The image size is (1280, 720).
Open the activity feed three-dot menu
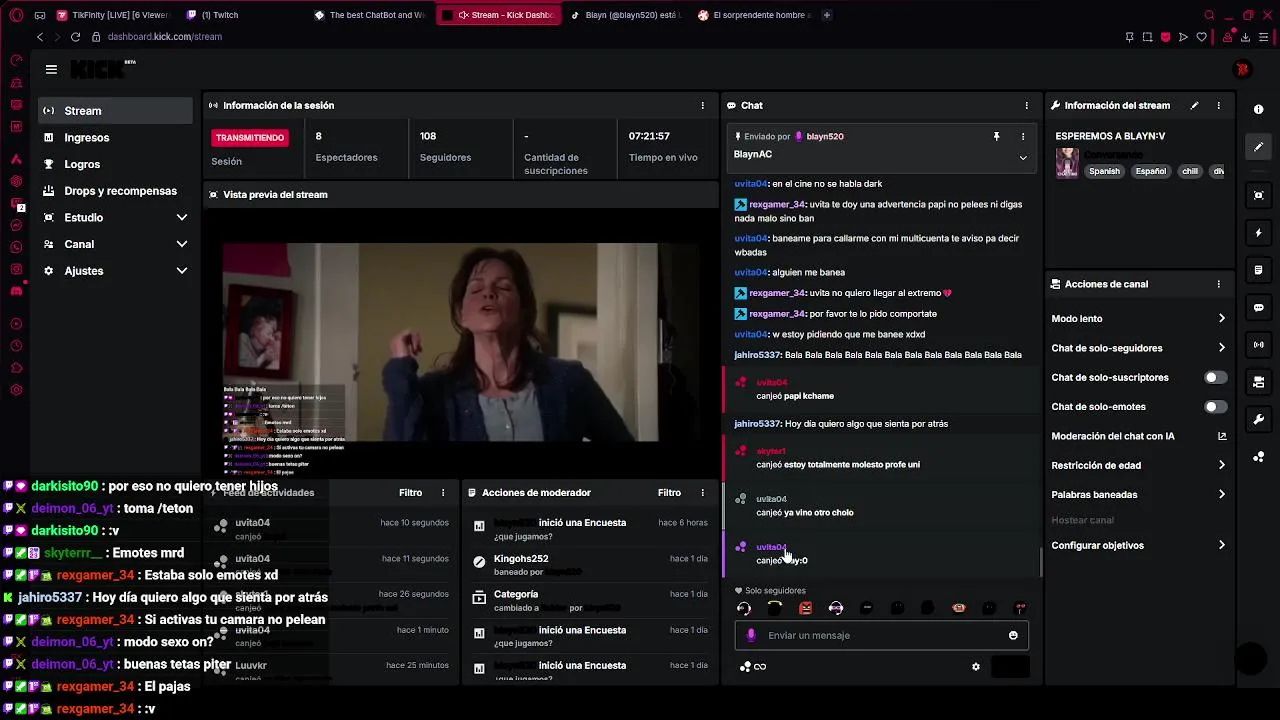pos(443,493)
